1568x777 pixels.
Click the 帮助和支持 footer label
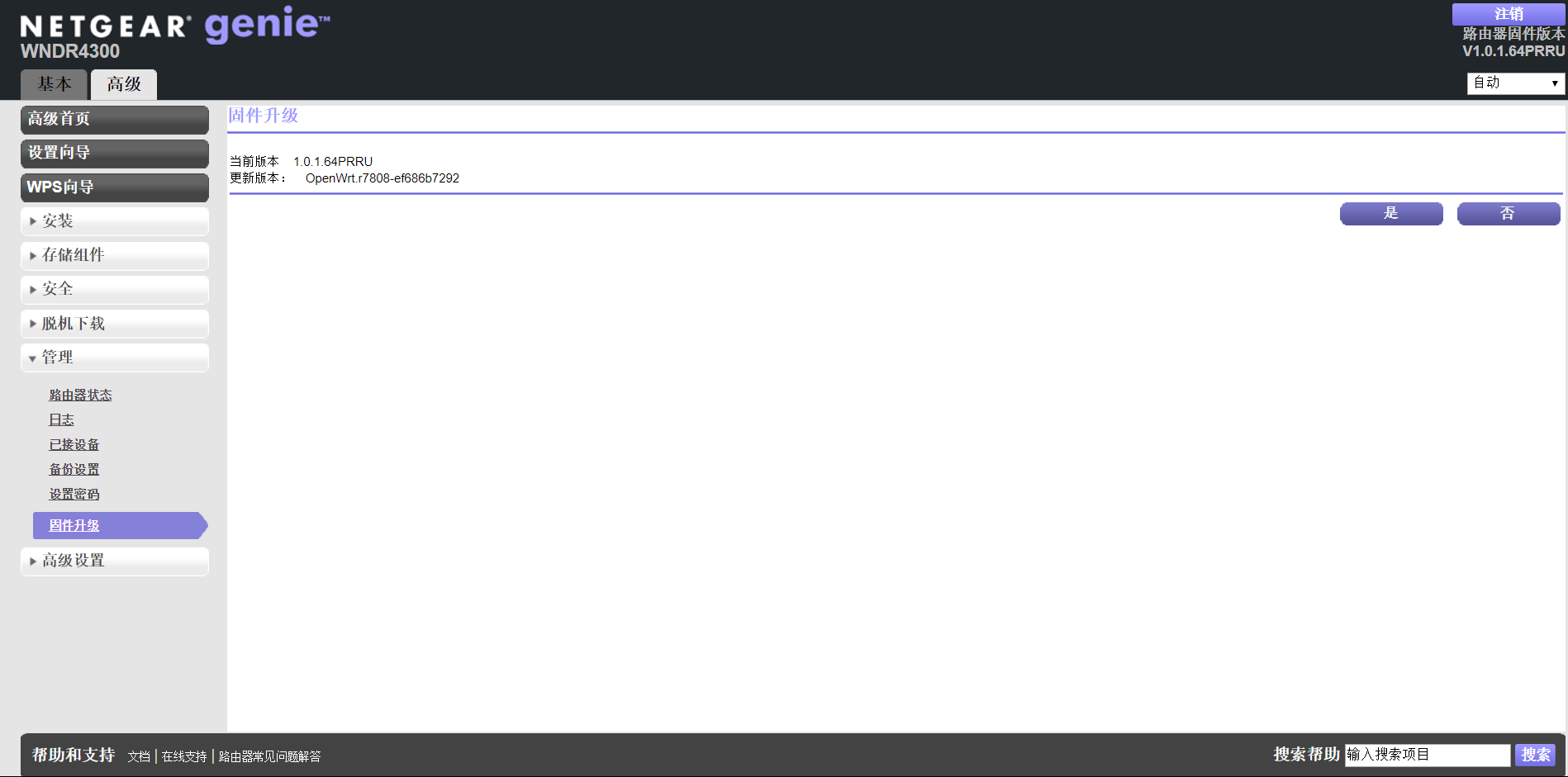tap(74, 755)
